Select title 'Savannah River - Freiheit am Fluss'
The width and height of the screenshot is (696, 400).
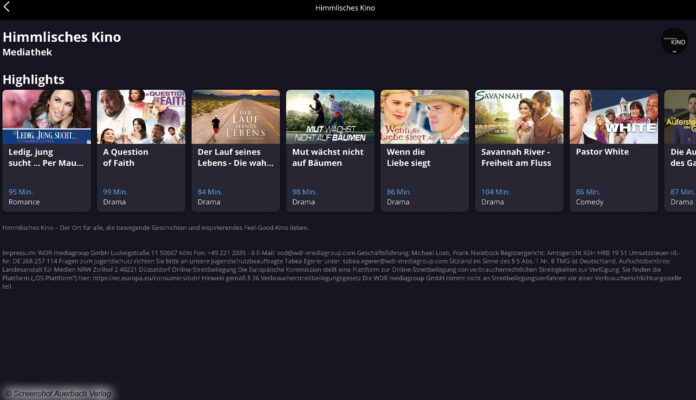(516, 157)
